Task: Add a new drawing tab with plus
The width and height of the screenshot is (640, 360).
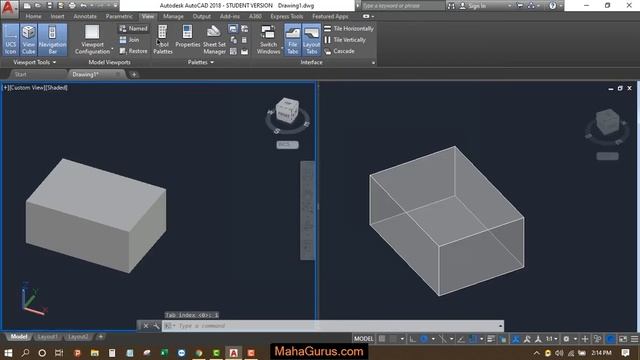Action: pyautogui.click(x=134, y=74)
